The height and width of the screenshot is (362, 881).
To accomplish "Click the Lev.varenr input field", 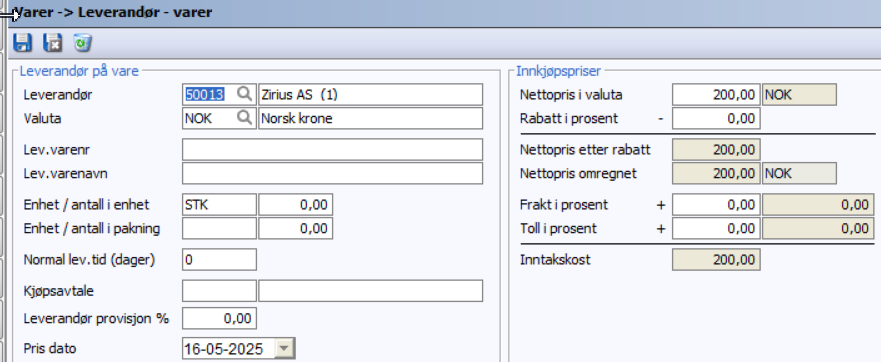I will click(332, 150).
